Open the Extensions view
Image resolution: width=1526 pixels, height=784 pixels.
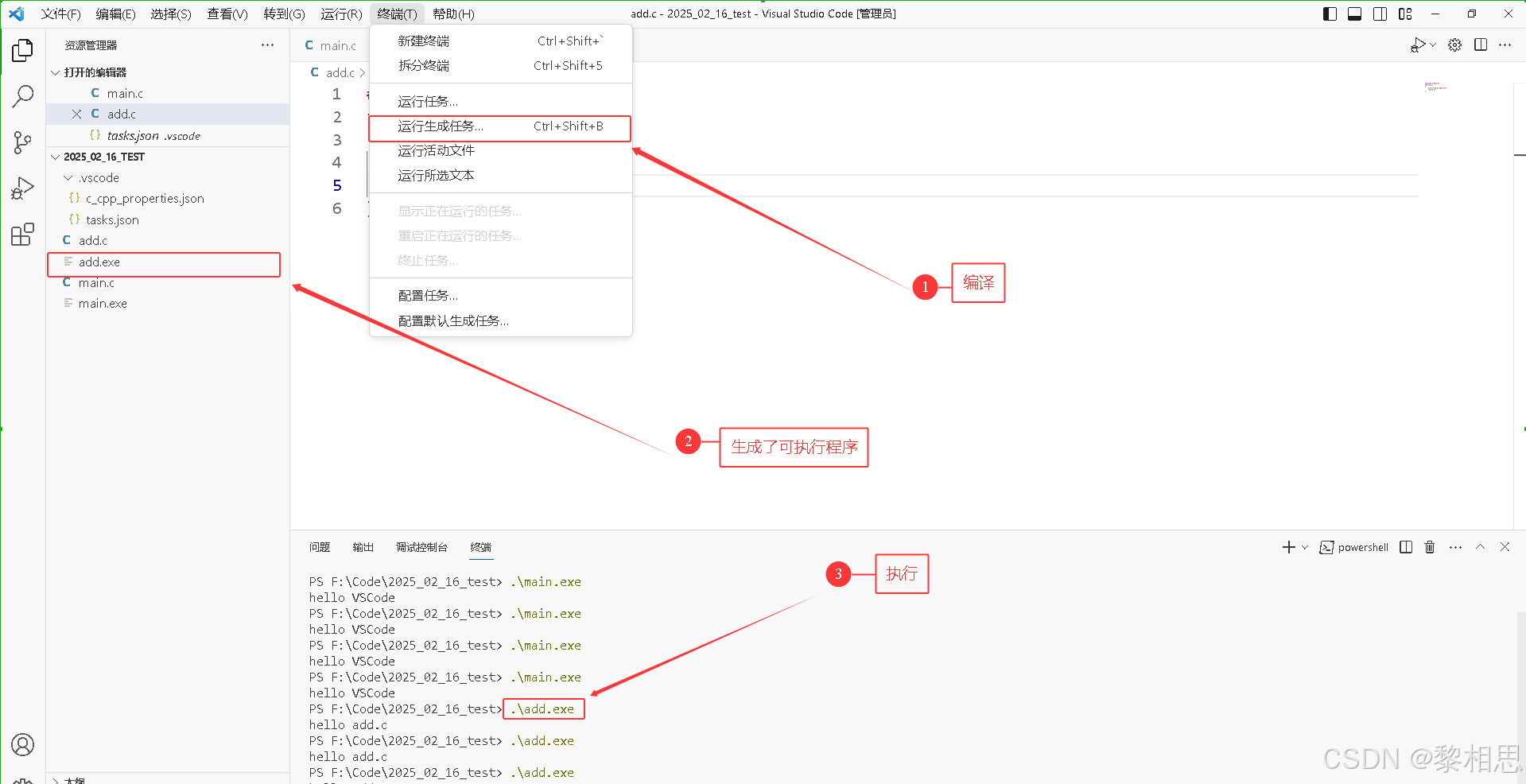click(22, 235)
